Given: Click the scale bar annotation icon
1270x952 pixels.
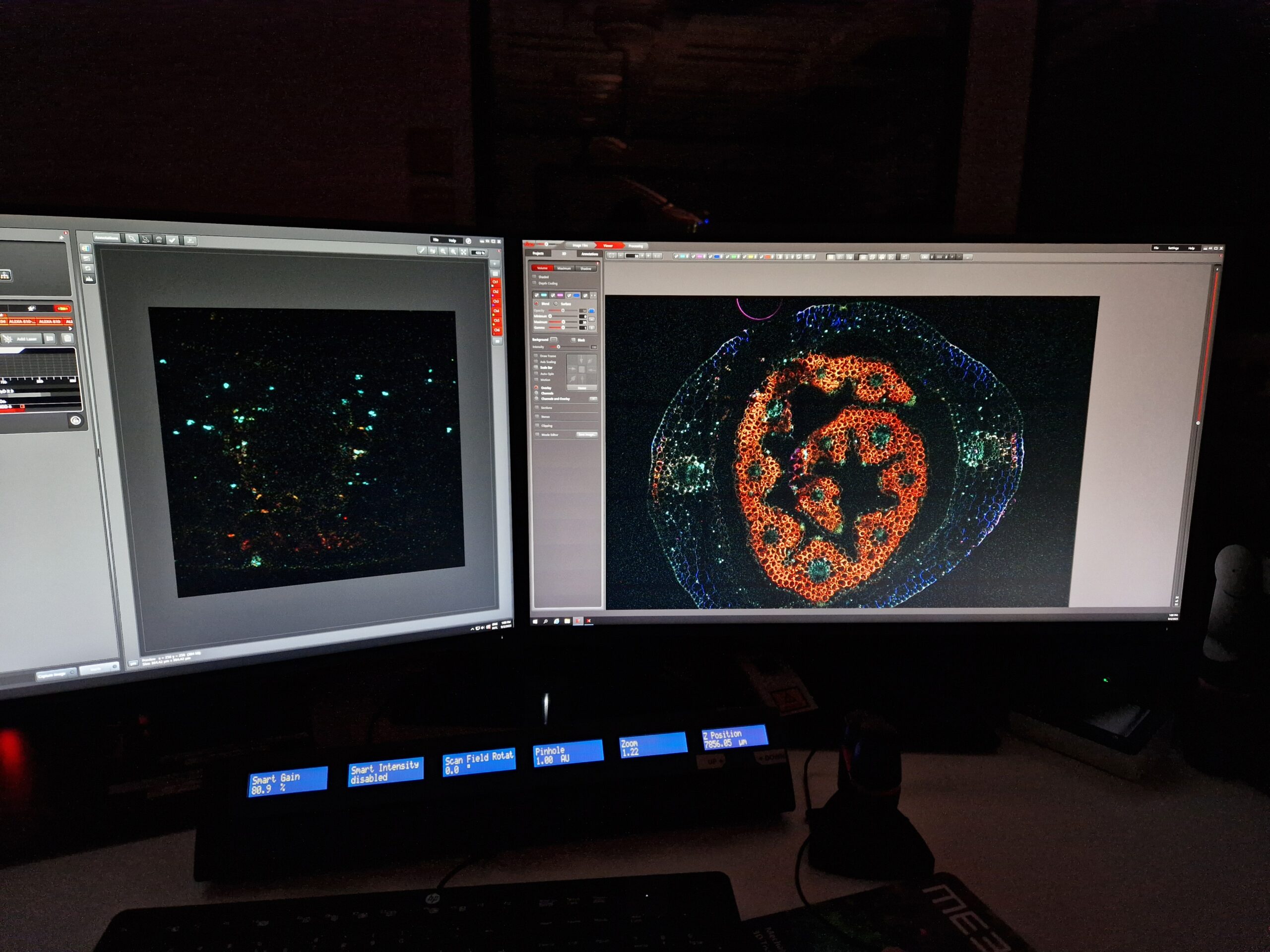Looking at the screenshot, I should (190, 240).
